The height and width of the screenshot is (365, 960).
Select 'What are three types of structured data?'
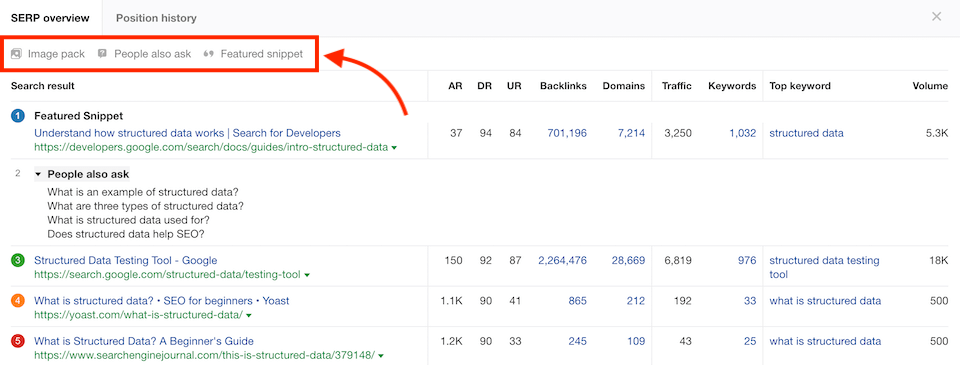(146, 206)
